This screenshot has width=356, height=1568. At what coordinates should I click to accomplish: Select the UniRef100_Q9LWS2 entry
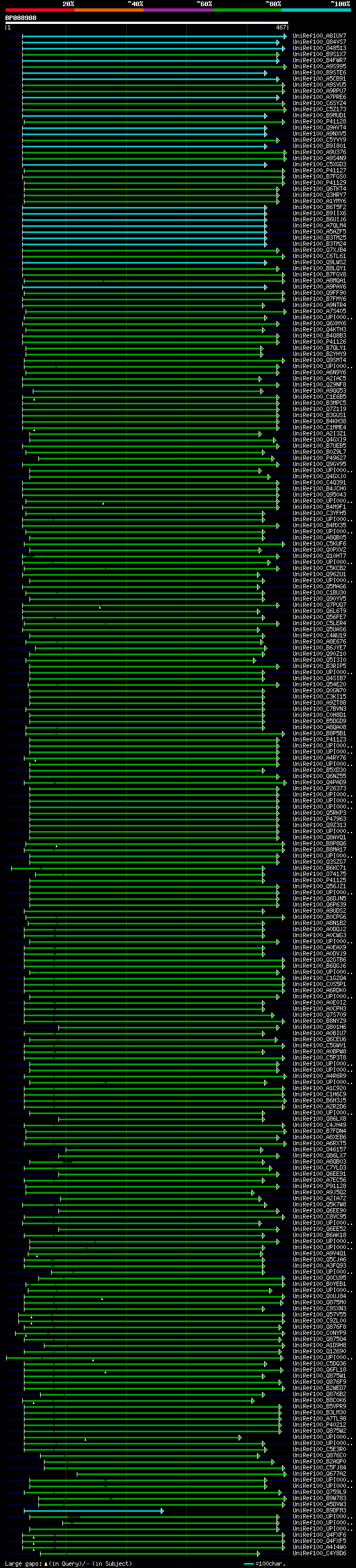click(x=319, y=263)
